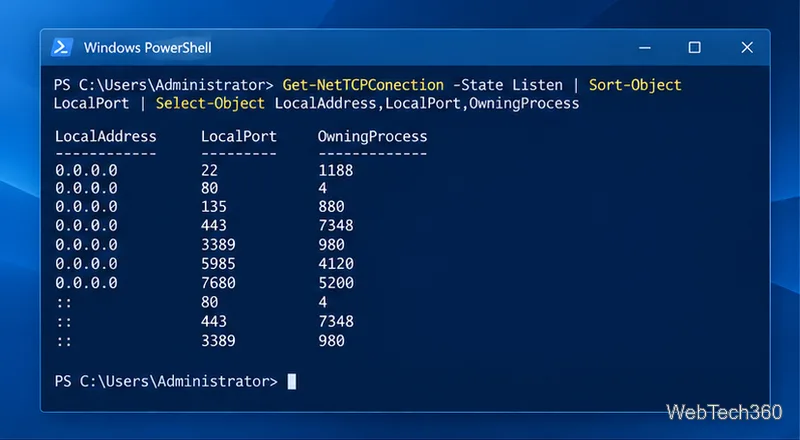Click owning process 880
Image resolution: width=800 pixels, height=440 pixels.
[x=331, y=207]
